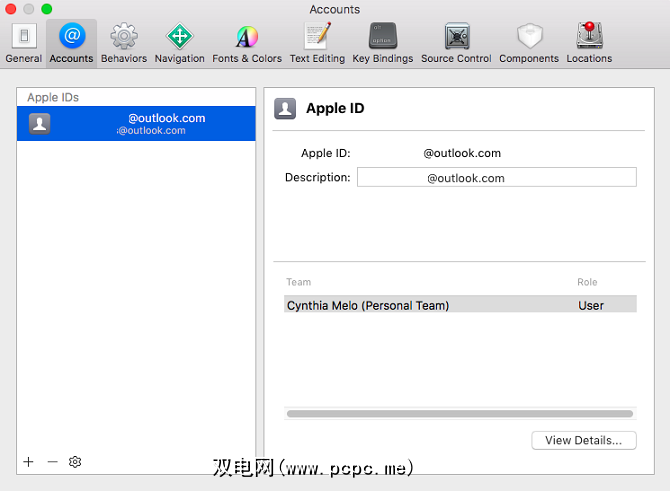Zoom the window with green button
Screen dimensions: 670x491
47,9
